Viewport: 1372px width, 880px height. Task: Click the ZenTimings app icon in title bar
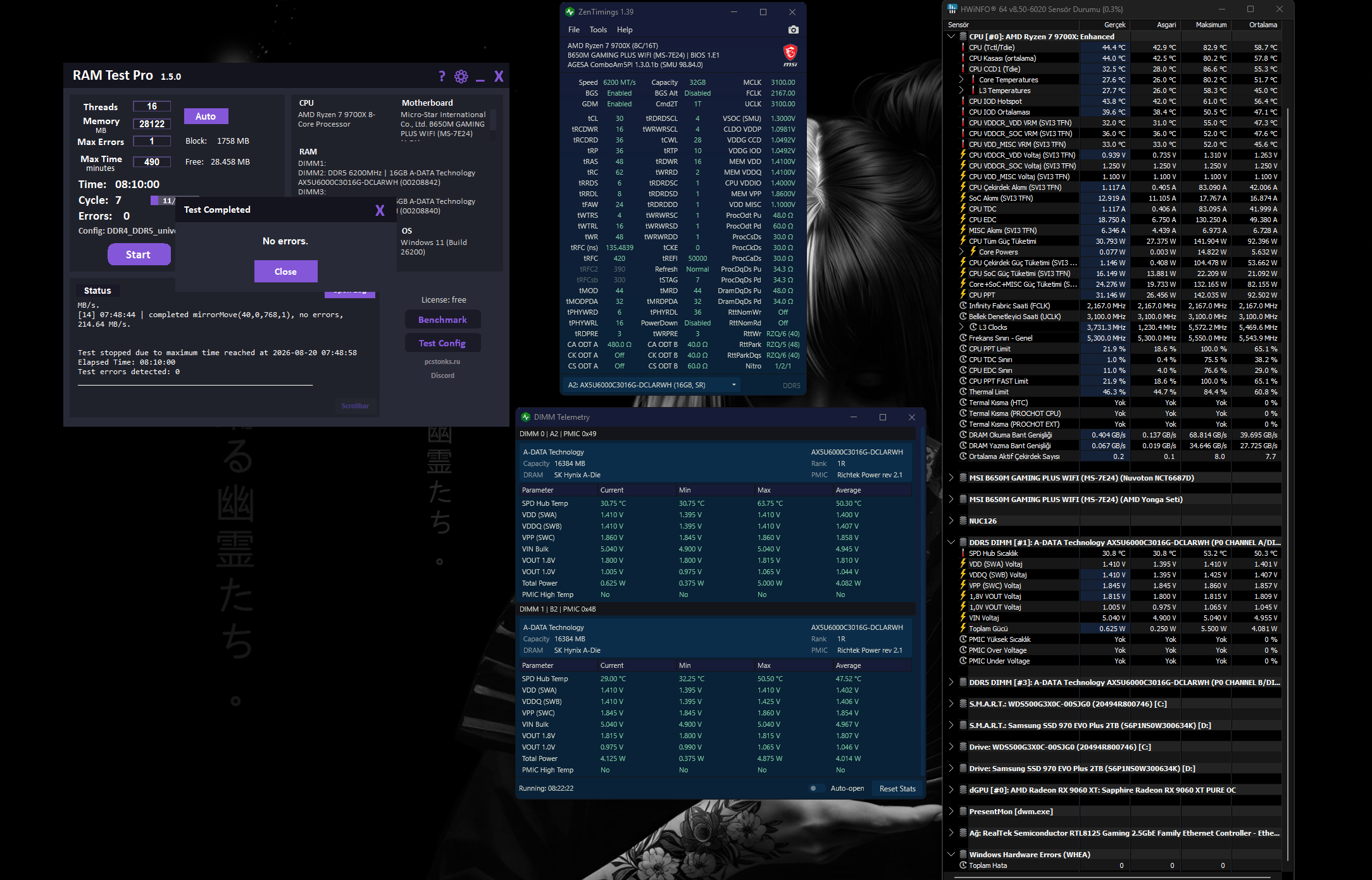coord(570,12)
